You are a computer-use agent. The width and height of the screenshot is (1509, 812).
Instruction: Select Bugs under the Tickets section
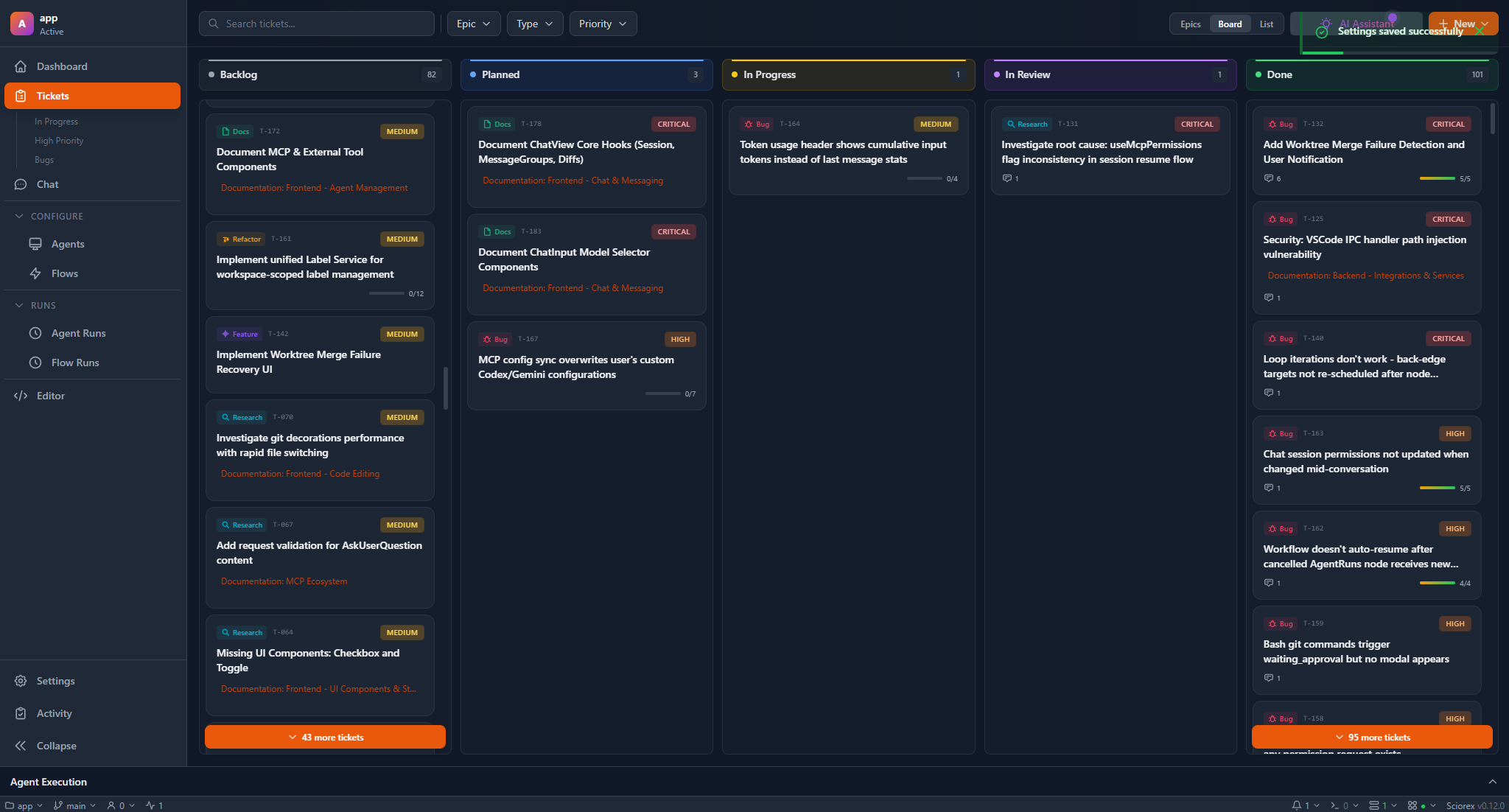(44, 159)
